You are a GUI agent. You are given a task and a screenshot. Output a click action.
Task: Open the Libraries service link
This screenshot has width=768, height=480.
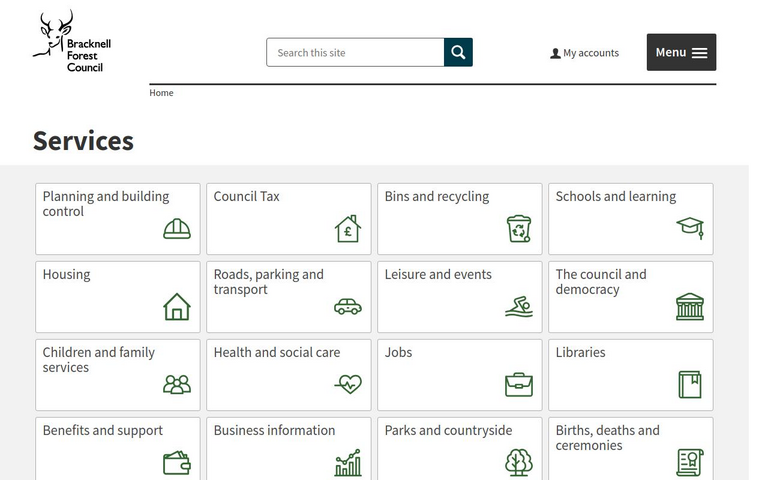point(580,352)
